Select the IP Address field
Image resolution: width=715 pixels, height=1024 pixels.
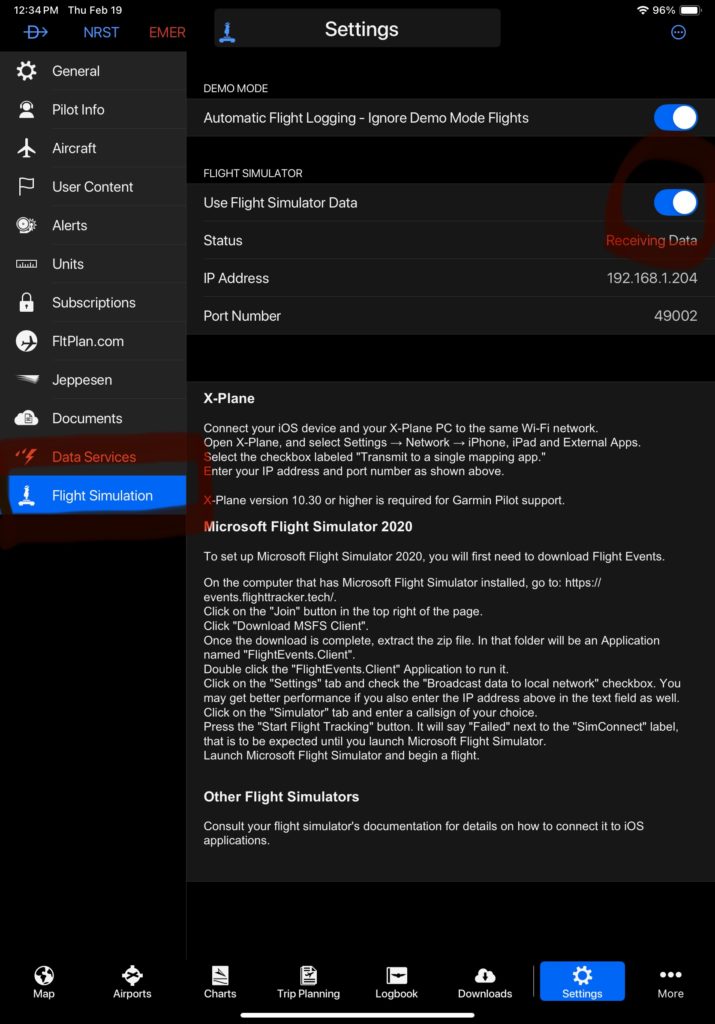(x=450, y=278)
